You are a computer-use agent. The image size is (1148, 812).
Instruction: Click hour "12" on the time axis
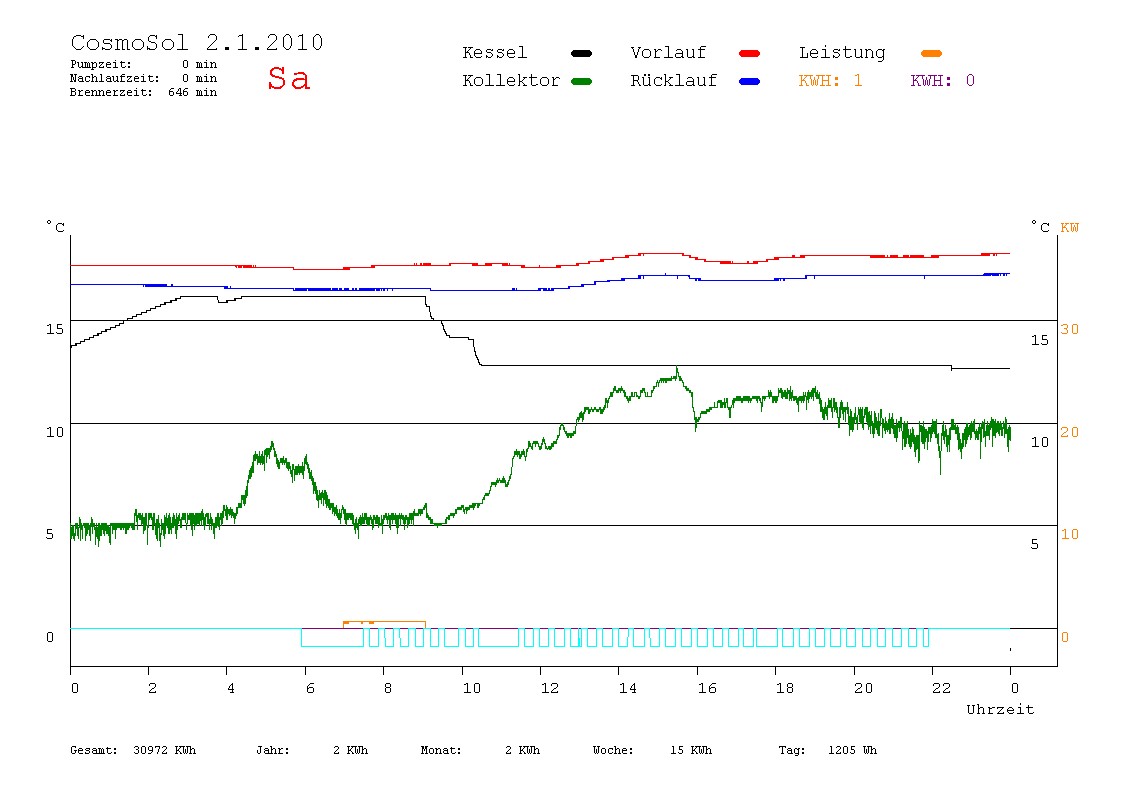pos(550,688)
